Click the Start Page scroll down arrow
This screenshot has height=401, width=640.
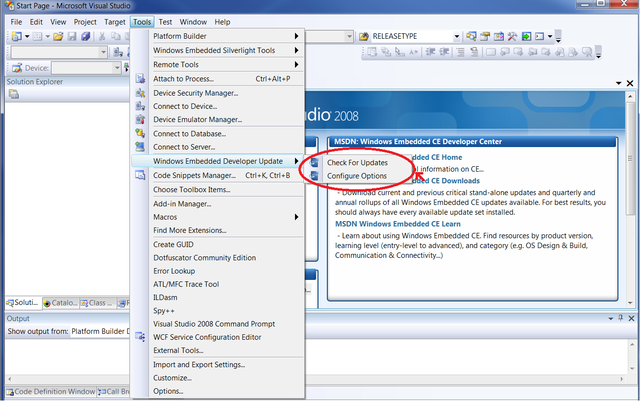(630, 303)
